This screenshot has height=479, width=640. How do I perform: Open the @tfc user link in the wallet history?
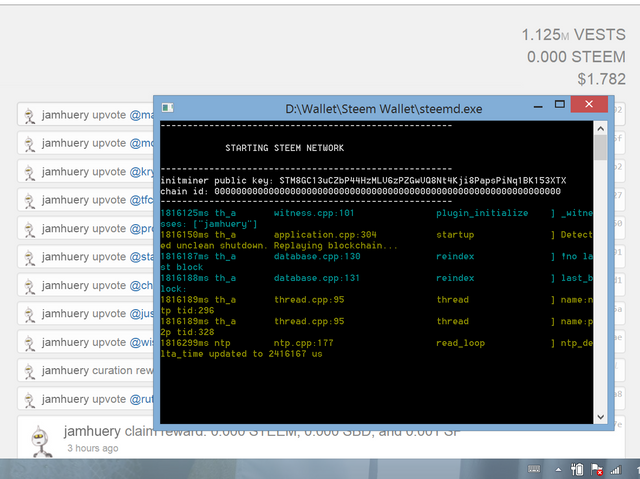pyautogui.click(x=141, y=200)
